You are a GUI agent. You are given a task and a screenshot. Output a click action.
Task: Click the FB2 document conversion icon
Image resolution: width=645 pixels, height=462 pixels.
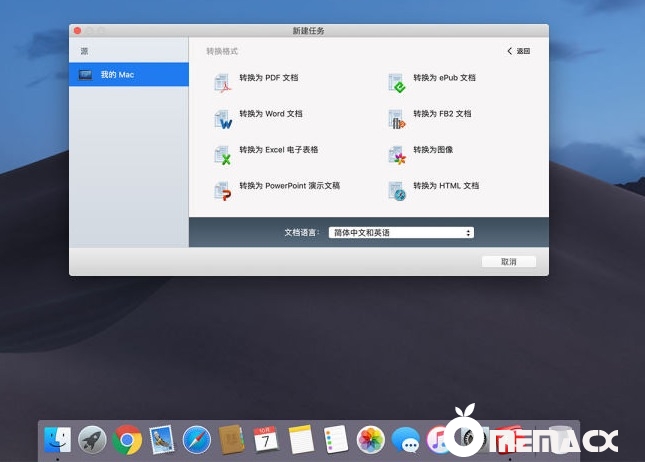[397, 119]
